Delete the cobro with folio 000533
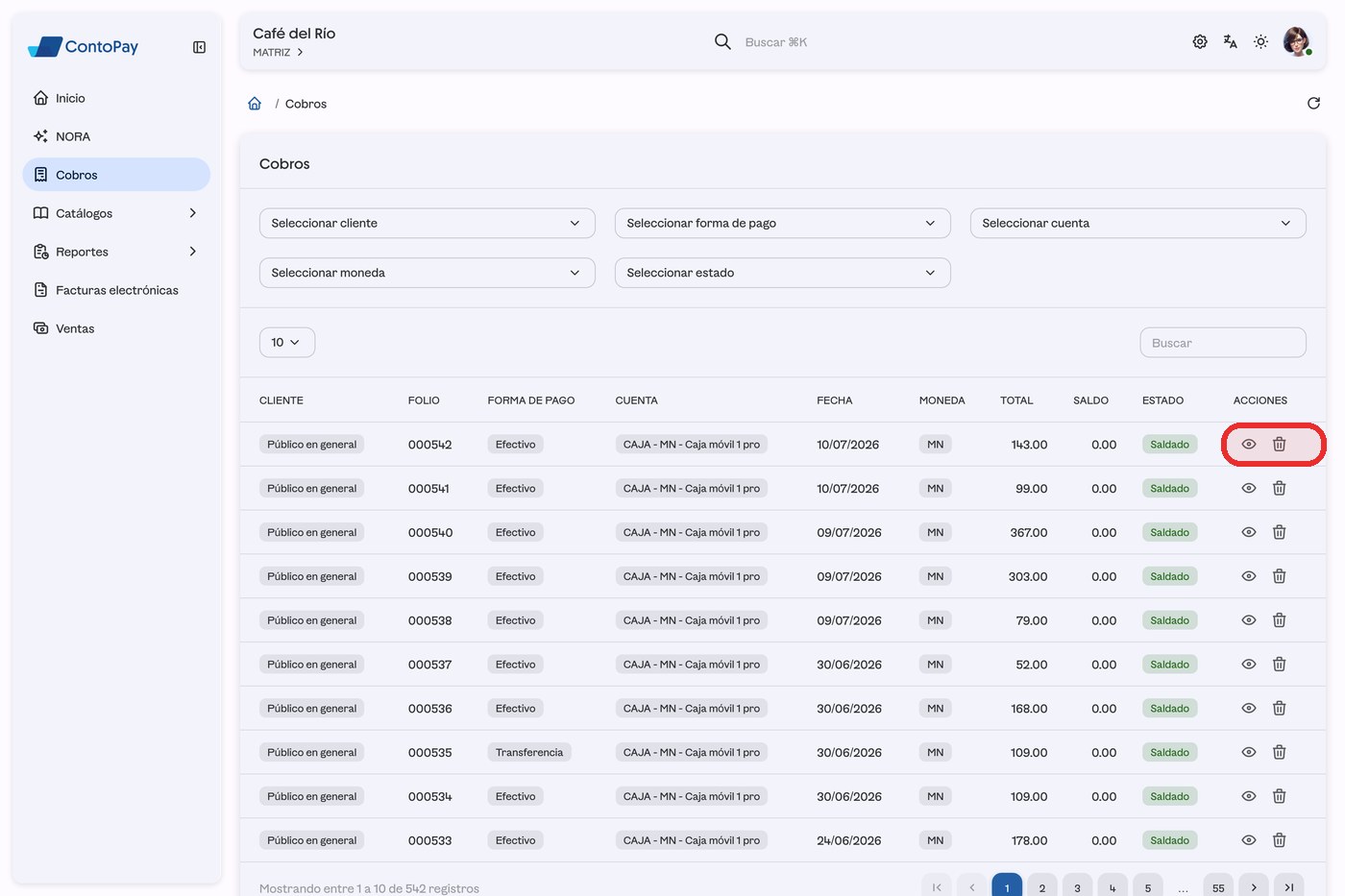Viewport: 1345px width, 896px height. pos(1280,840)
